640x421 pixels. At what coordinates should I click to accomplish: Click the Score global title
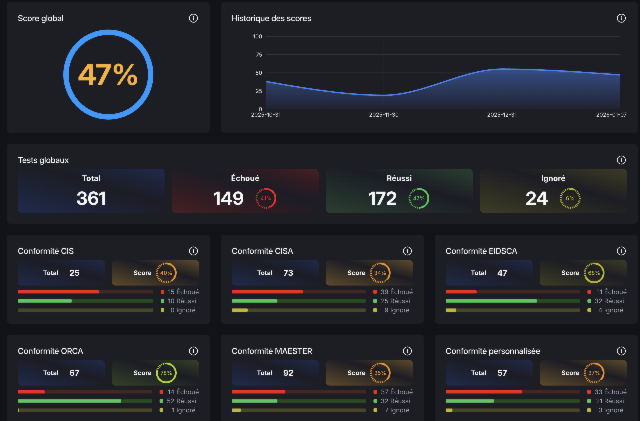40,18
